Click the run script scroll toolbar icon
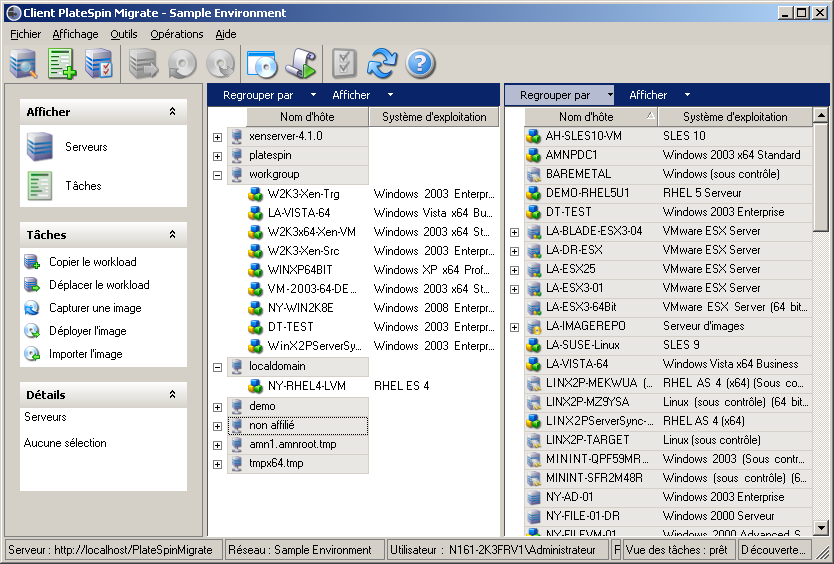834x564 pixels. click(300, 64)
